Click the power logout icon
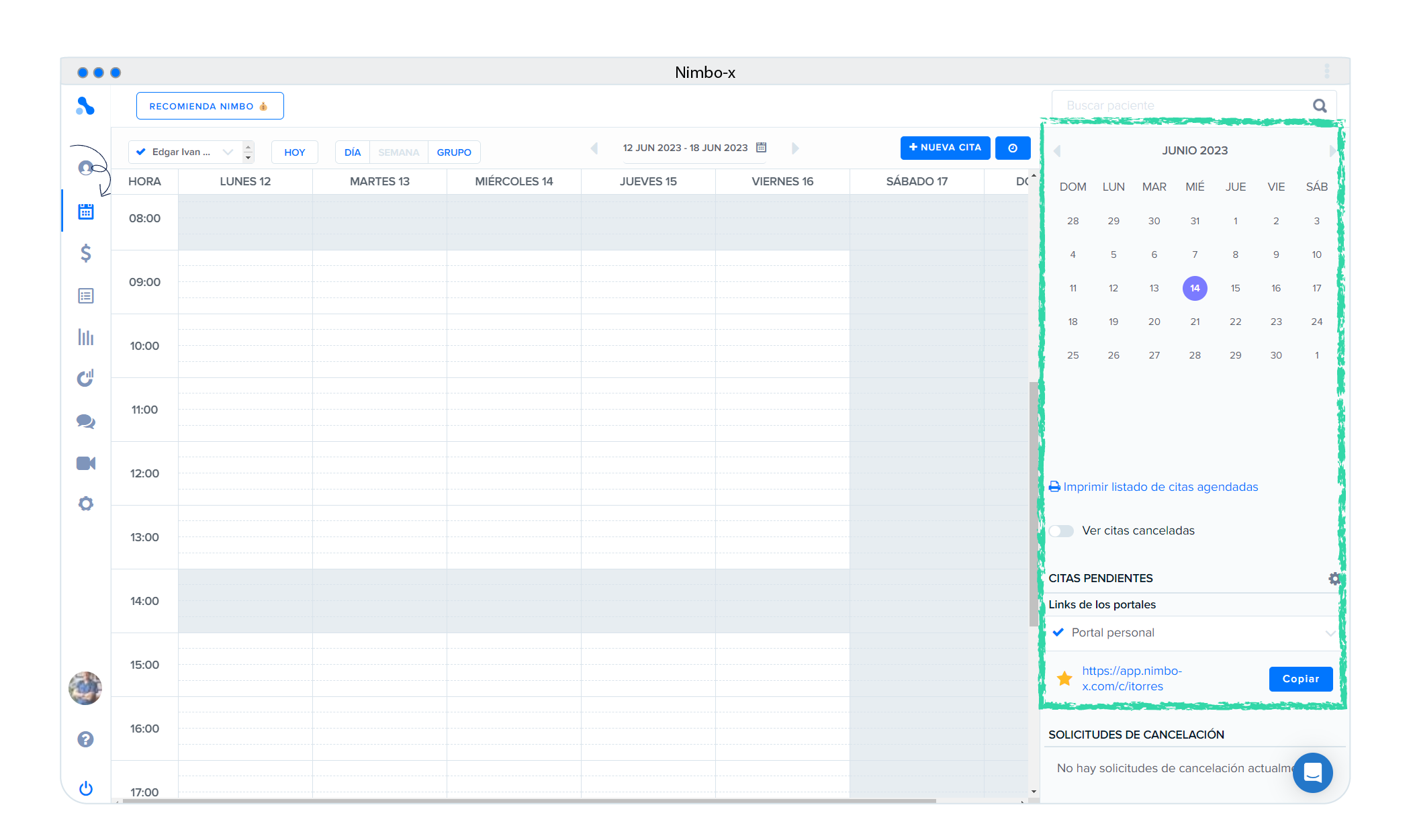The height and width of the screenshot is (840, 1411). point(85,788)
